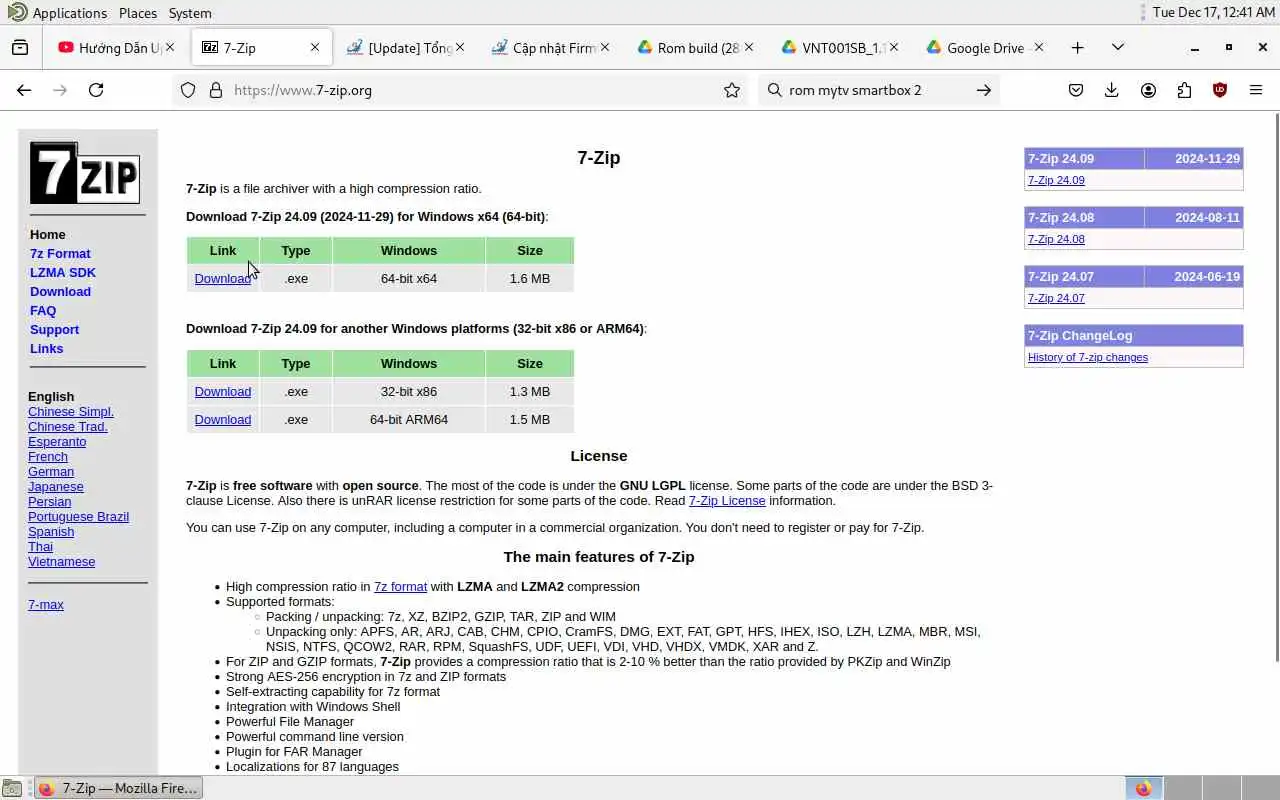Open the 7-Zip License link
1280x800 pixels.
click(x=727, y=501)
